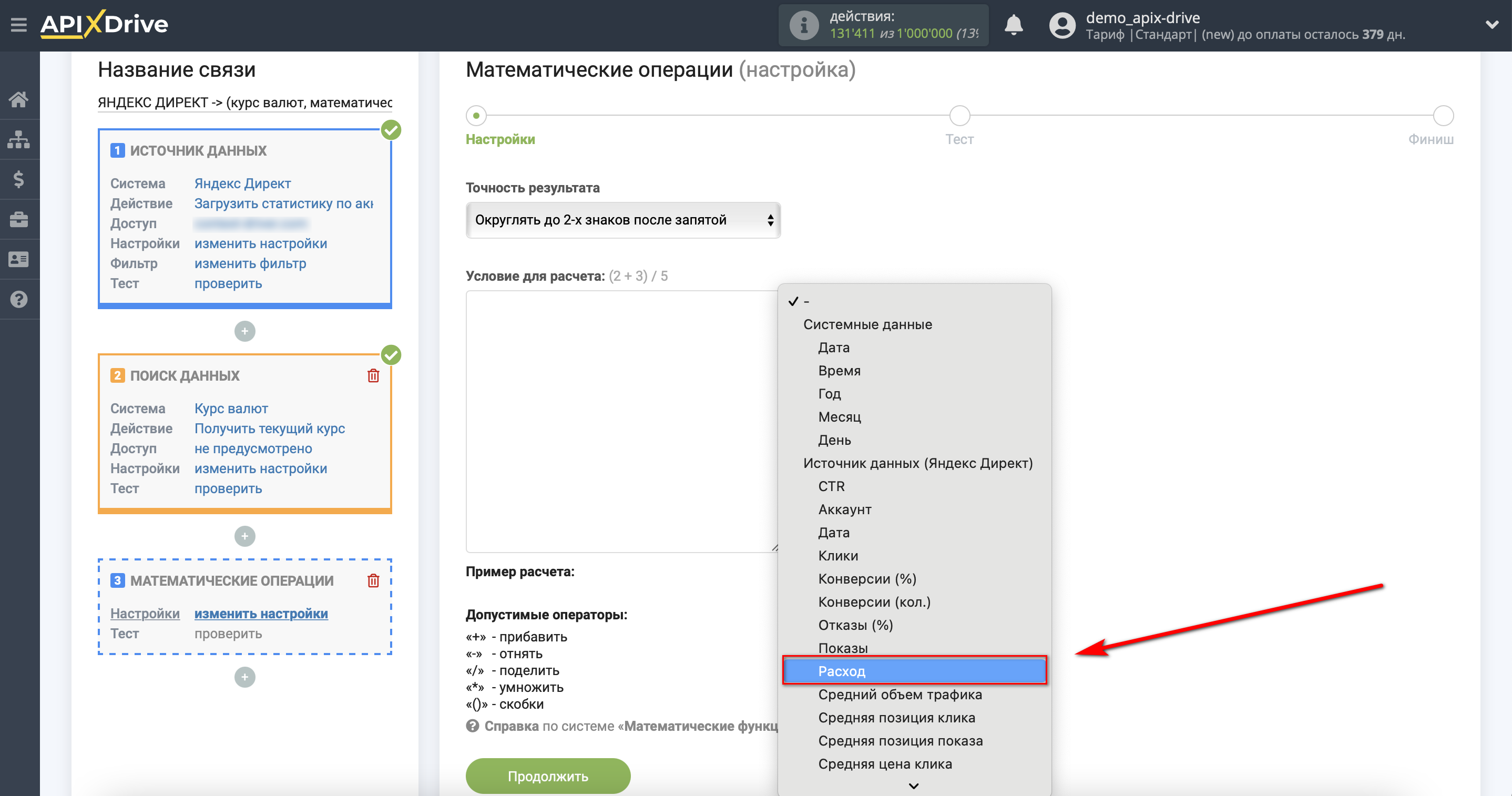
Task: Open the Яндекс Директ system link
Action: click(242, 183)
